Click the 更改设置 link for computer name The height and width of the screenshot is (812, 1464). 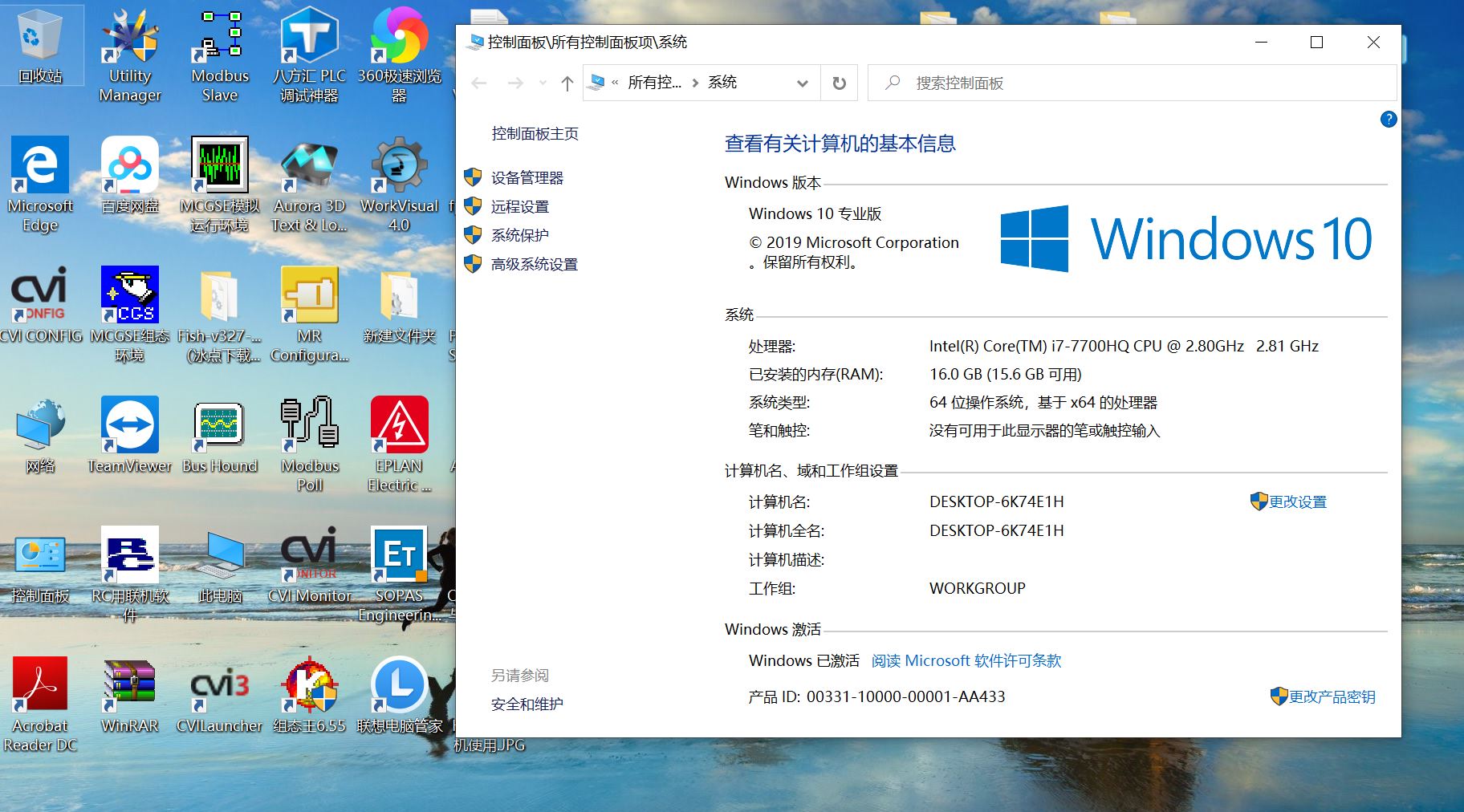(x=1297, y=502)
